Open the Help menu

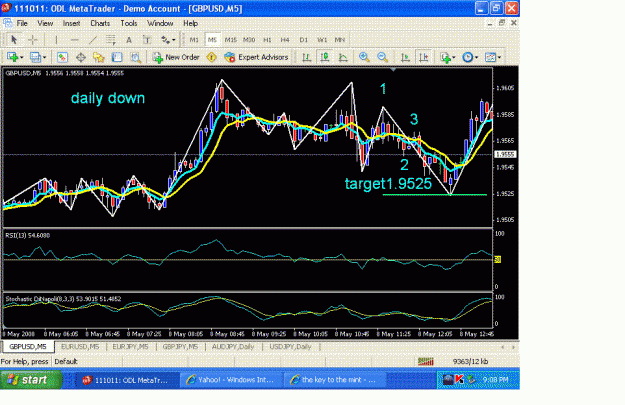pos(191,23)
